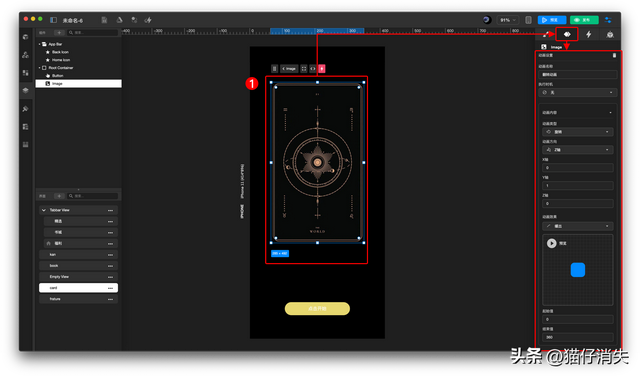Select the Empty View page row
The height and width of the screenshot is (376, 640).
78,277
